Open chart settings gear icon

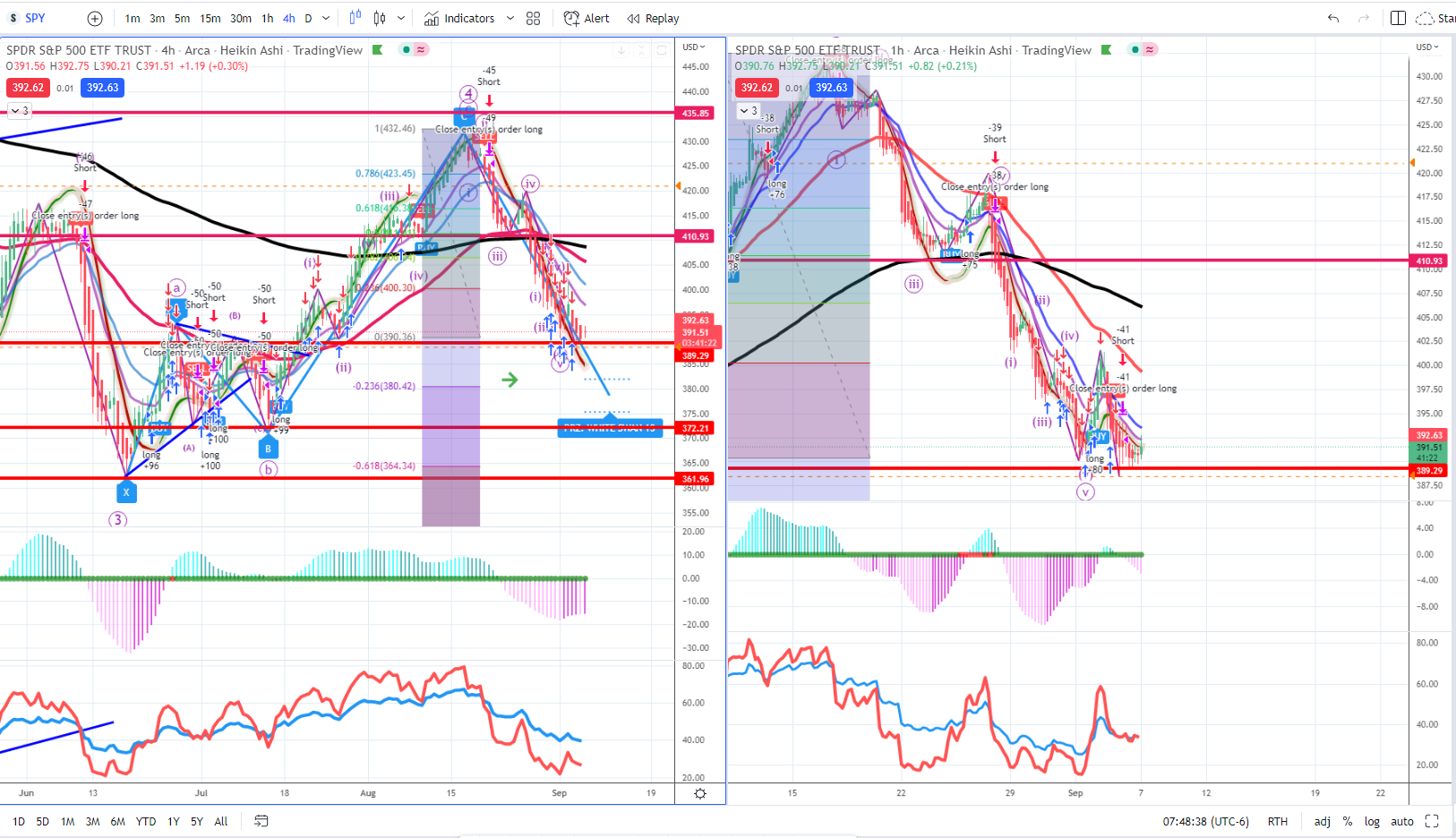[x=700, y=793]
